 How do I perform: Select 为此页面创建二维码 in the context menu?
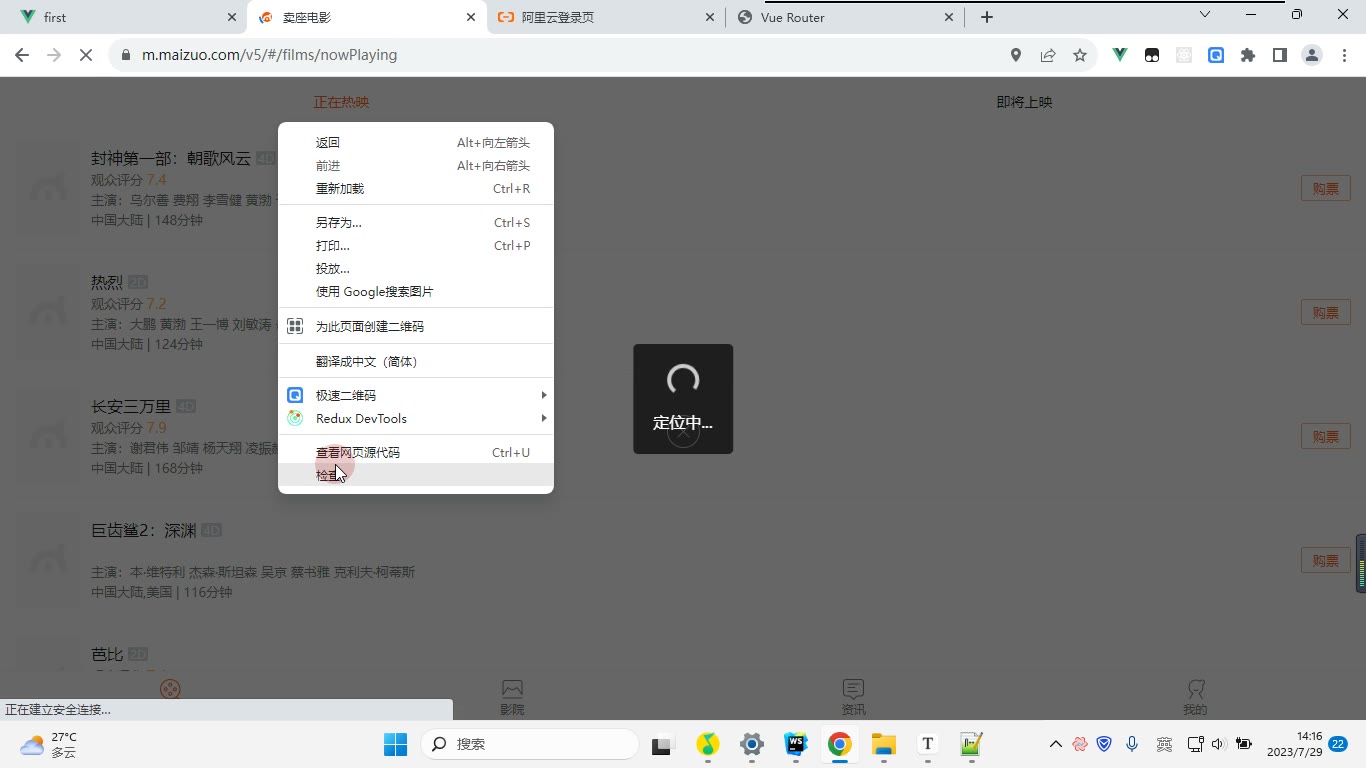(416, 326)
